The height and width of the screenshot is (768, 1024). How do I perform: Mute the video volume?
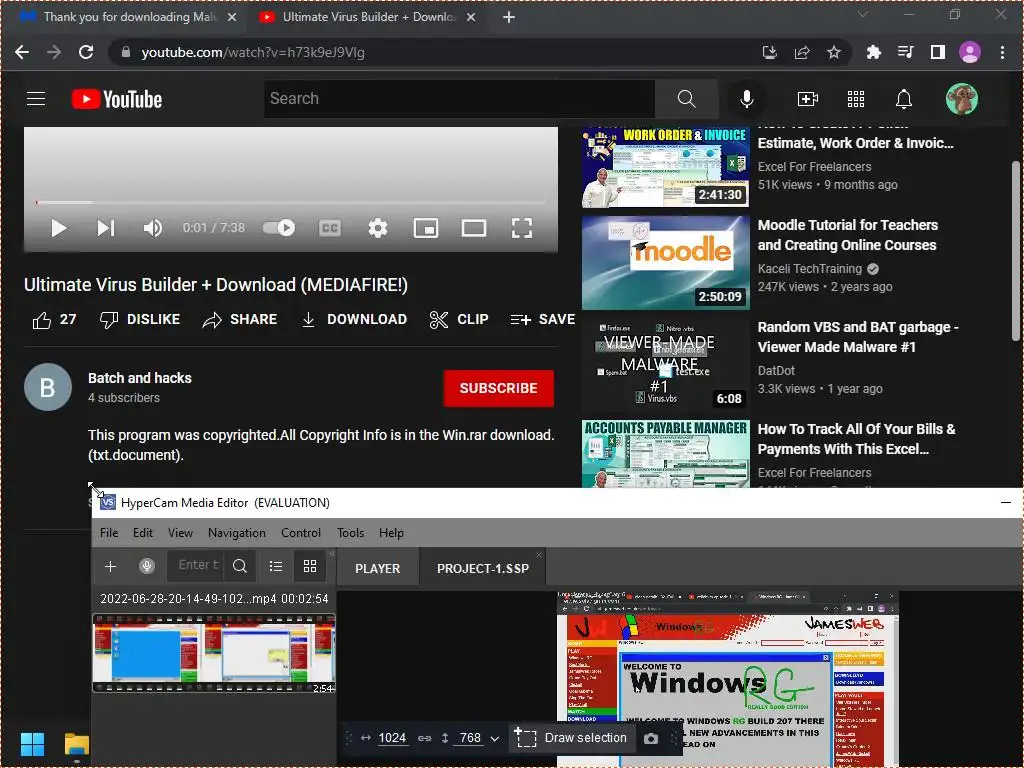tap(152, 228)
